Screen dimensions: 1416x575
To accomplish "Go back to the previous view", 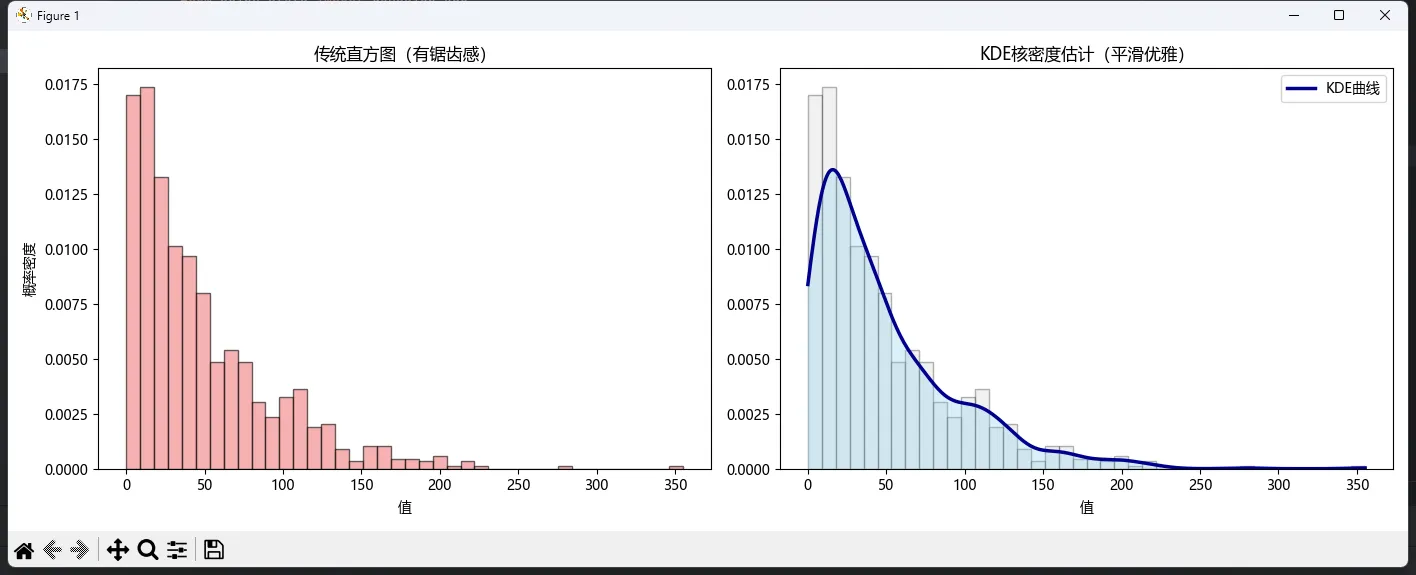I will pos(53,550).
